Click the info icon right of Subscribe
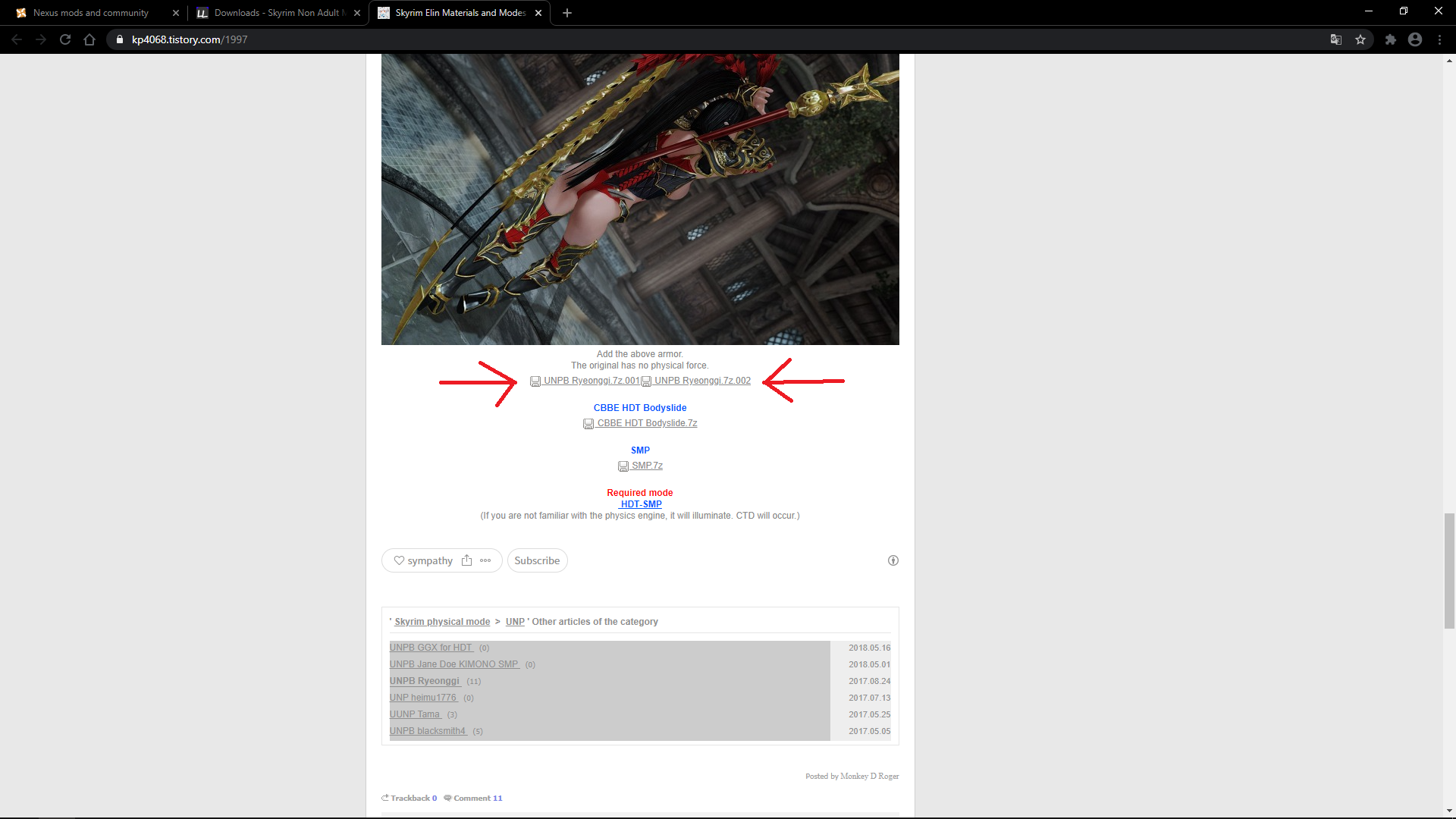The height and width of the screenshot is (819, 1456). [893, 560]
